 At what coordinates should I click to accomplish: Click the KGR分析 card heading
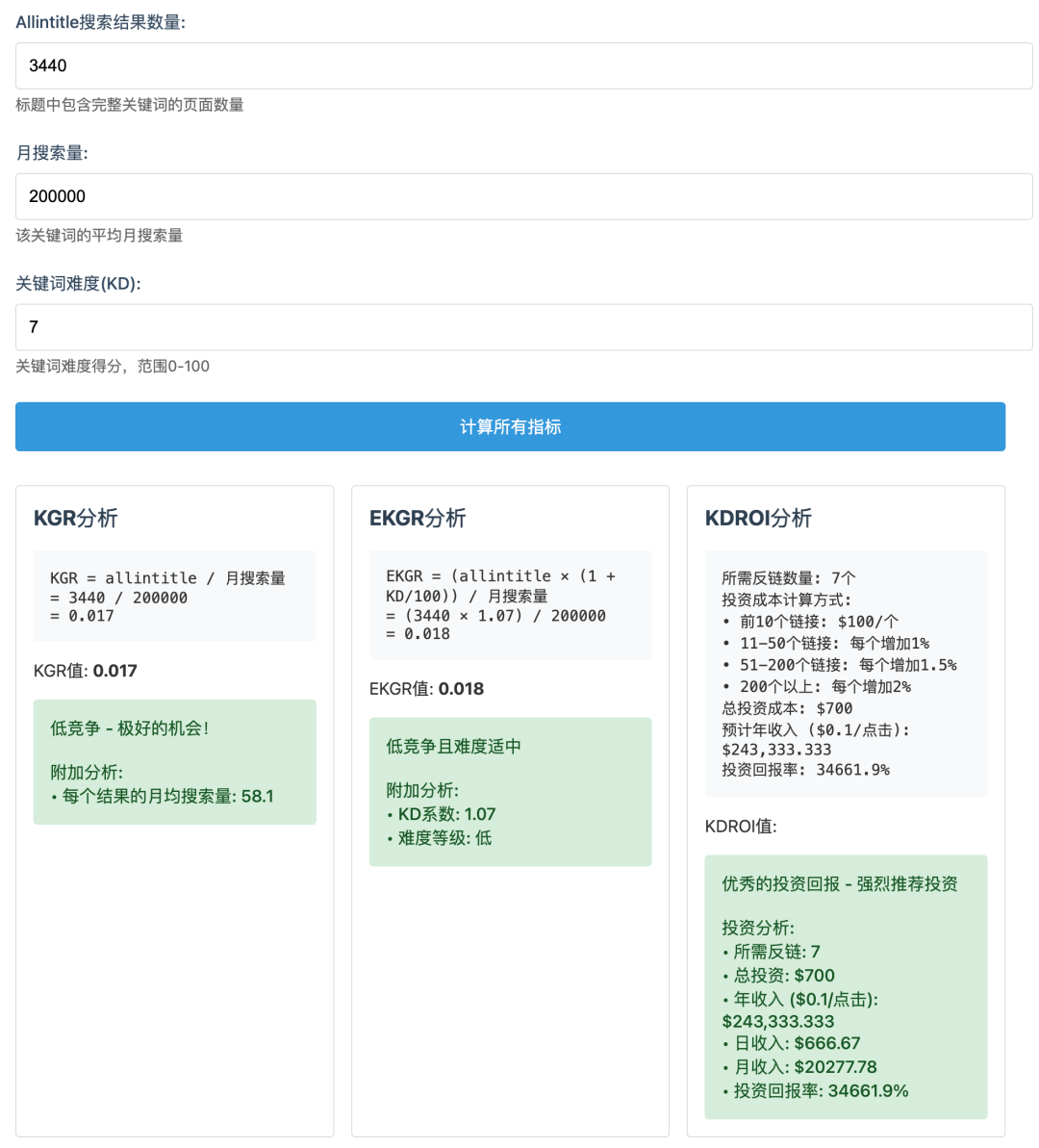click(x=75, y=518)
